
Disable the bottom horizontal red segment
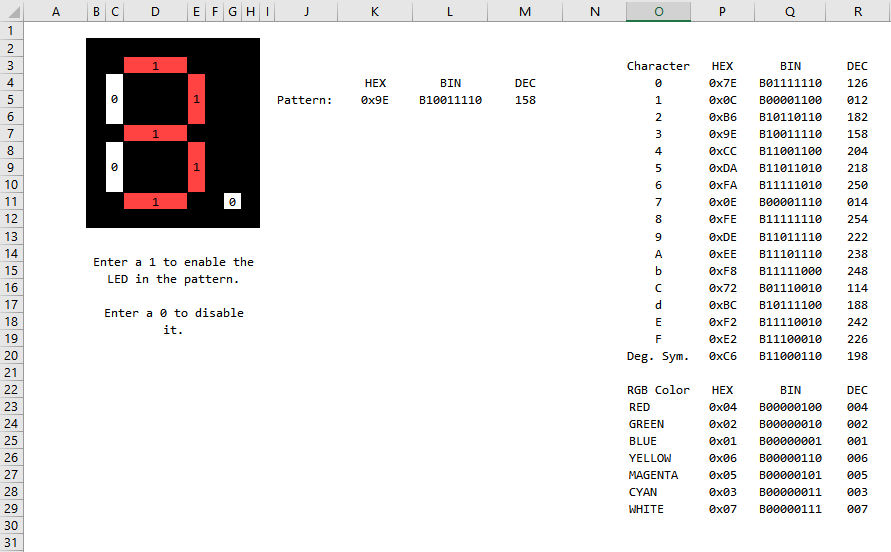(x=155, y=202)
